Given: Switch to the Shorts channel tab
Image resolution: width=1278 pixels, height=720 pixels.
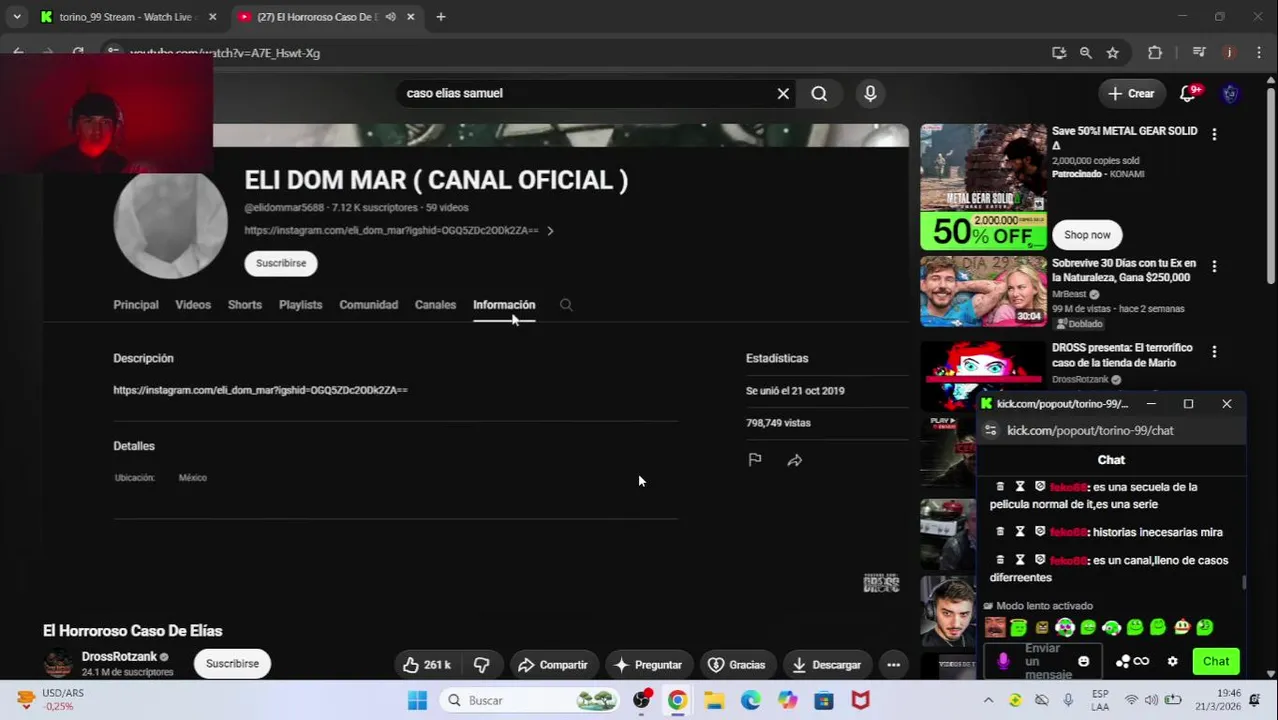Looking at the screenshot, I should (x=245, y=305).
